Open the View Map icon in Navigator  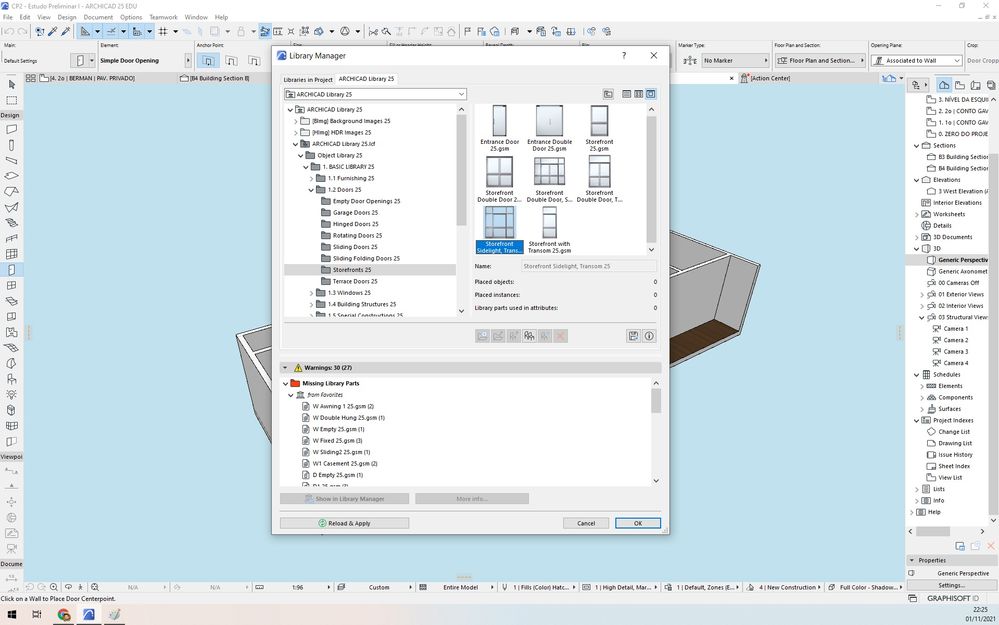coord(959,85)
